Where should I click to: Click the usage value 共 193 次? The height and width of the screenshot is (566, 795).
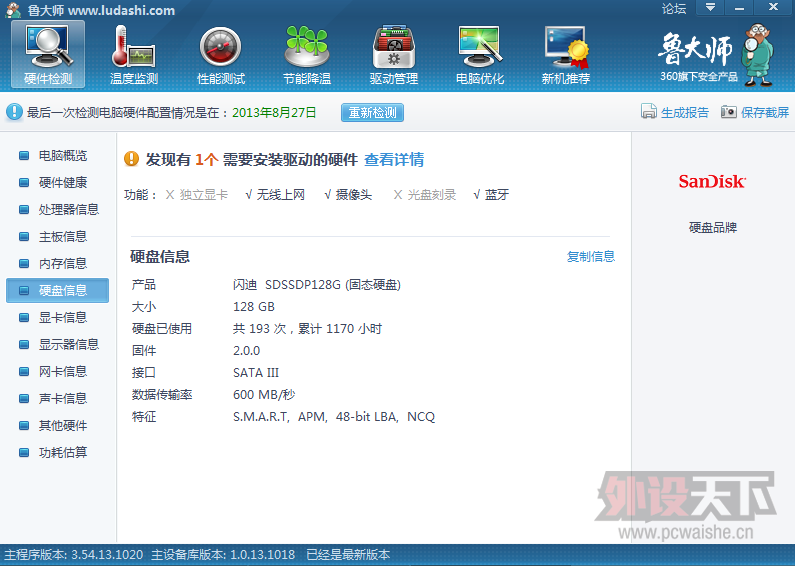pos(307,329)
